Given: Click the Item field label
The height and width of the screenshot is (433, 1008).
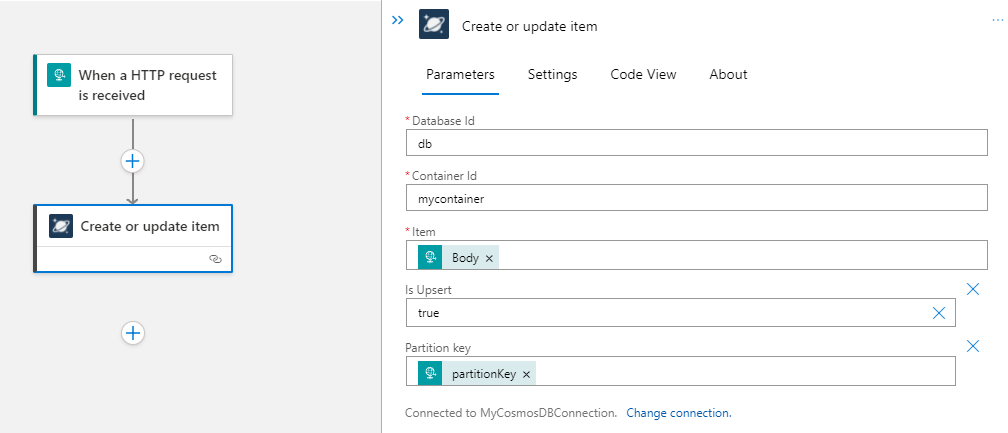Looking at the screenshot, I should [x=424, y=231].
